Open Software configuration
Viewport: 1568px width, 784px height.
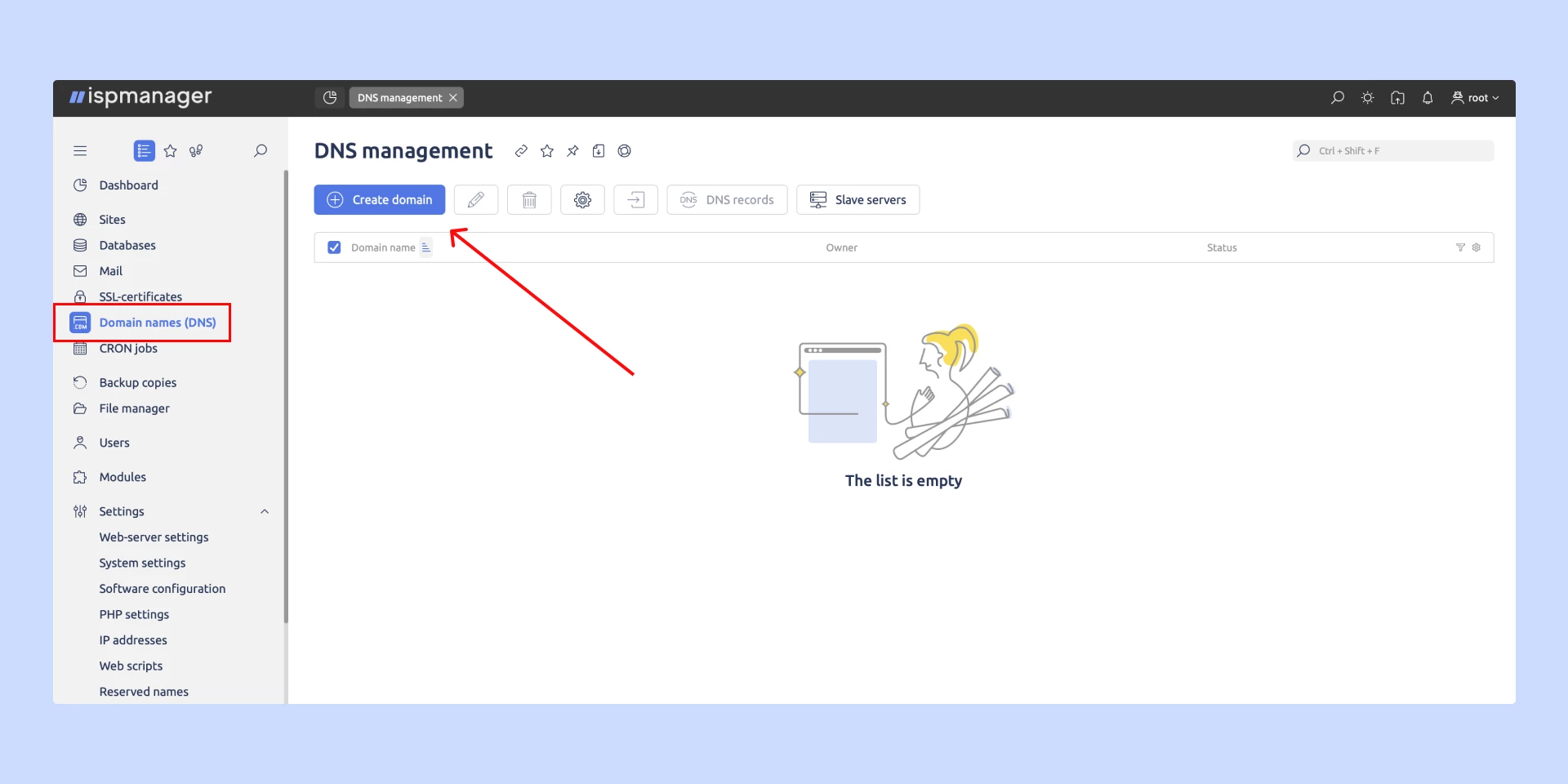pyautogui.click(x=163, y=589)
